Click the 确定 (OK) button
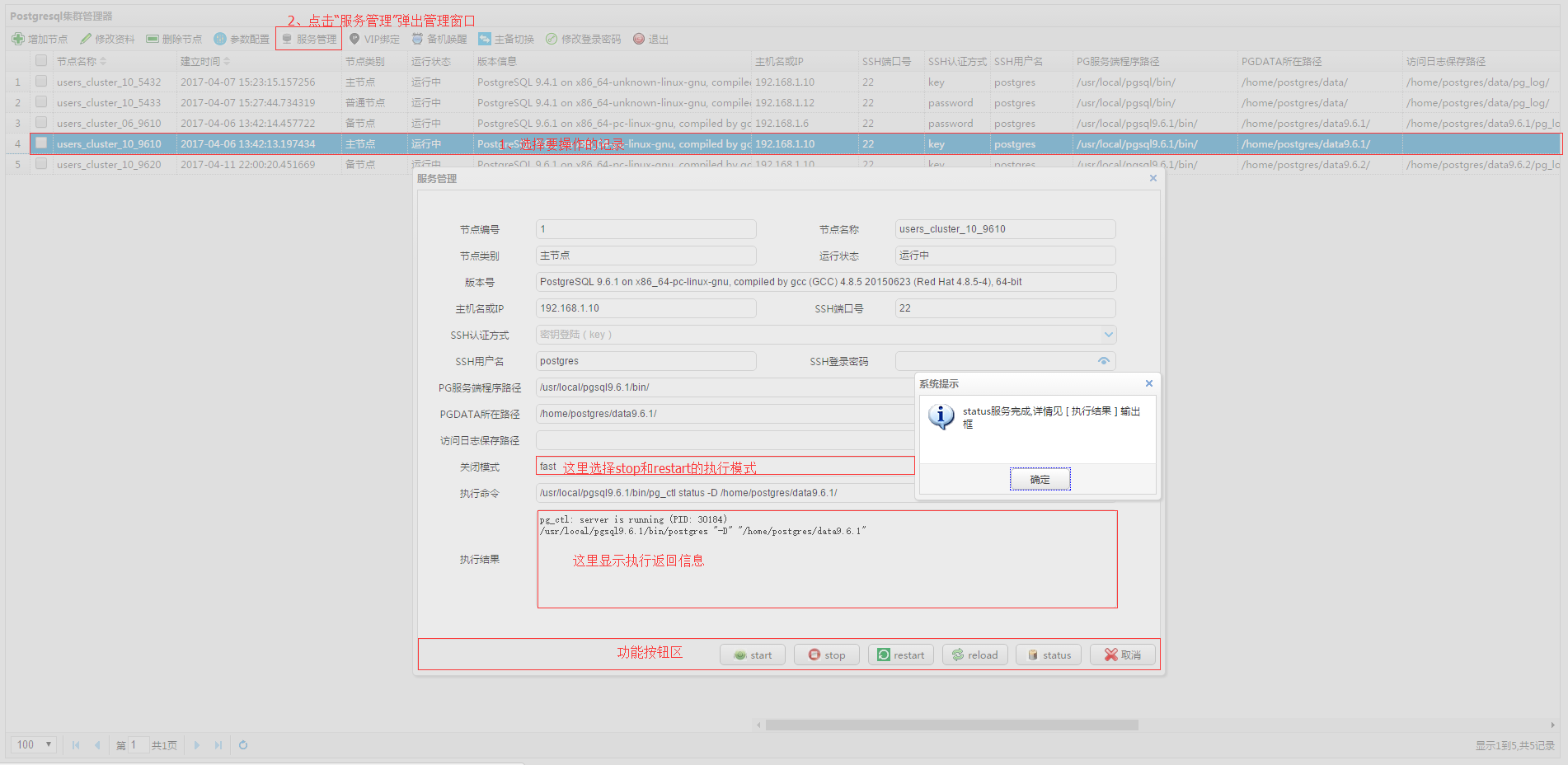1568x765 pixels. [x=1040, y=479]
